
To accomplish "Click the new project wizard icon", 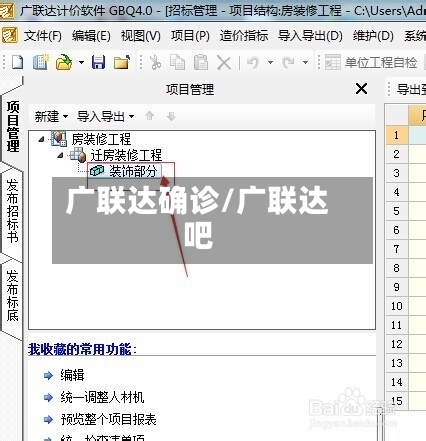I will tap(41, 62).
